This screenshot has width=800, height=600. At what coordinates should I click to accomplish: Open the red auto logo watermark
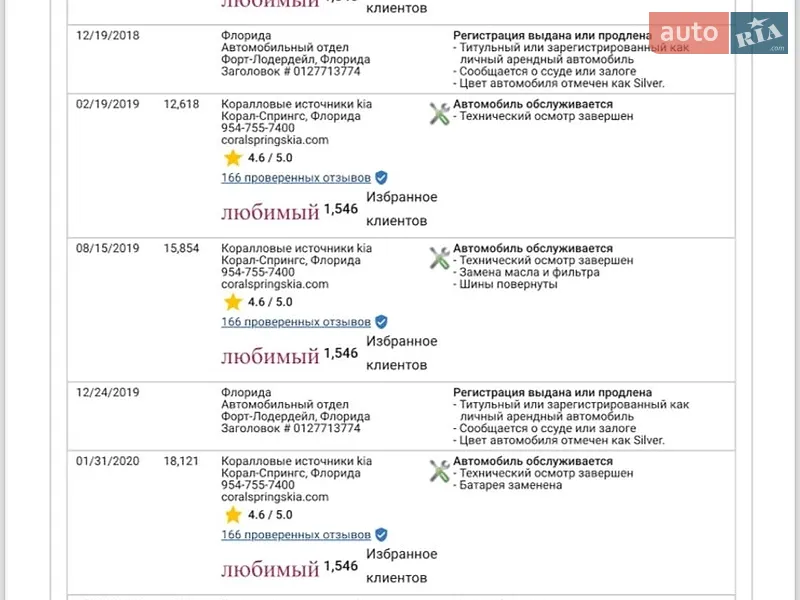pos(689,33)
